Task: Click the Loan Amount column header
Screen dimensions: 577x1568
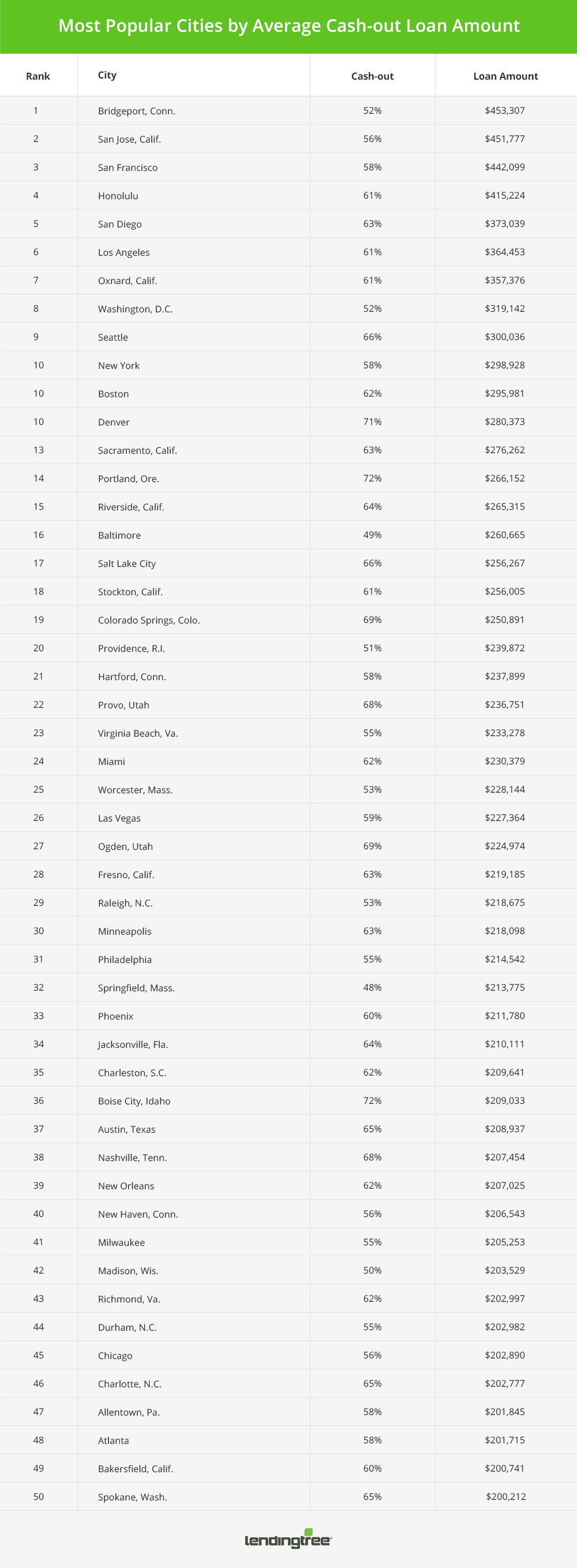Action: 505,76
